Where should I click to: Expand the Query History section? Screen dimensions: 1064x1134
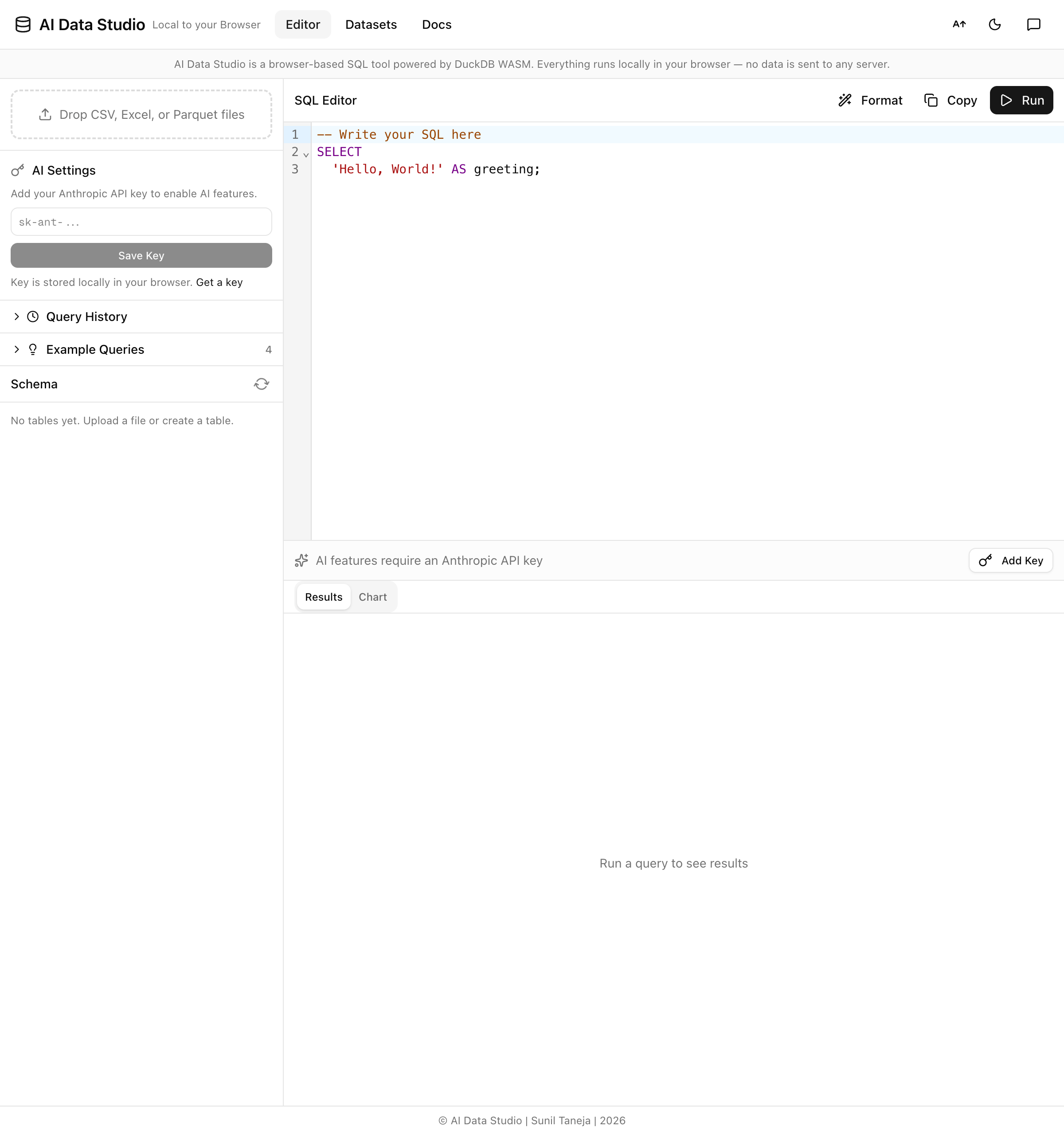coord(86,317)
